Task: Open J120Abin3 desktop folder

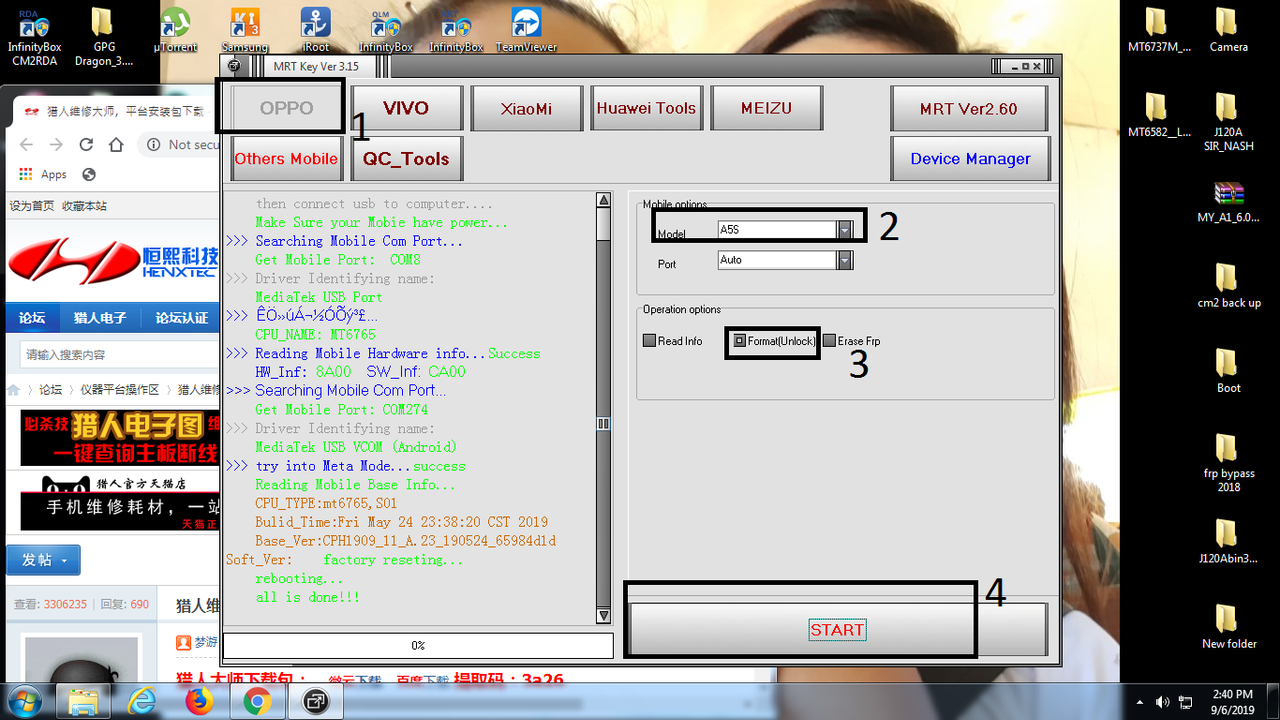Action: pos(1228,541)
